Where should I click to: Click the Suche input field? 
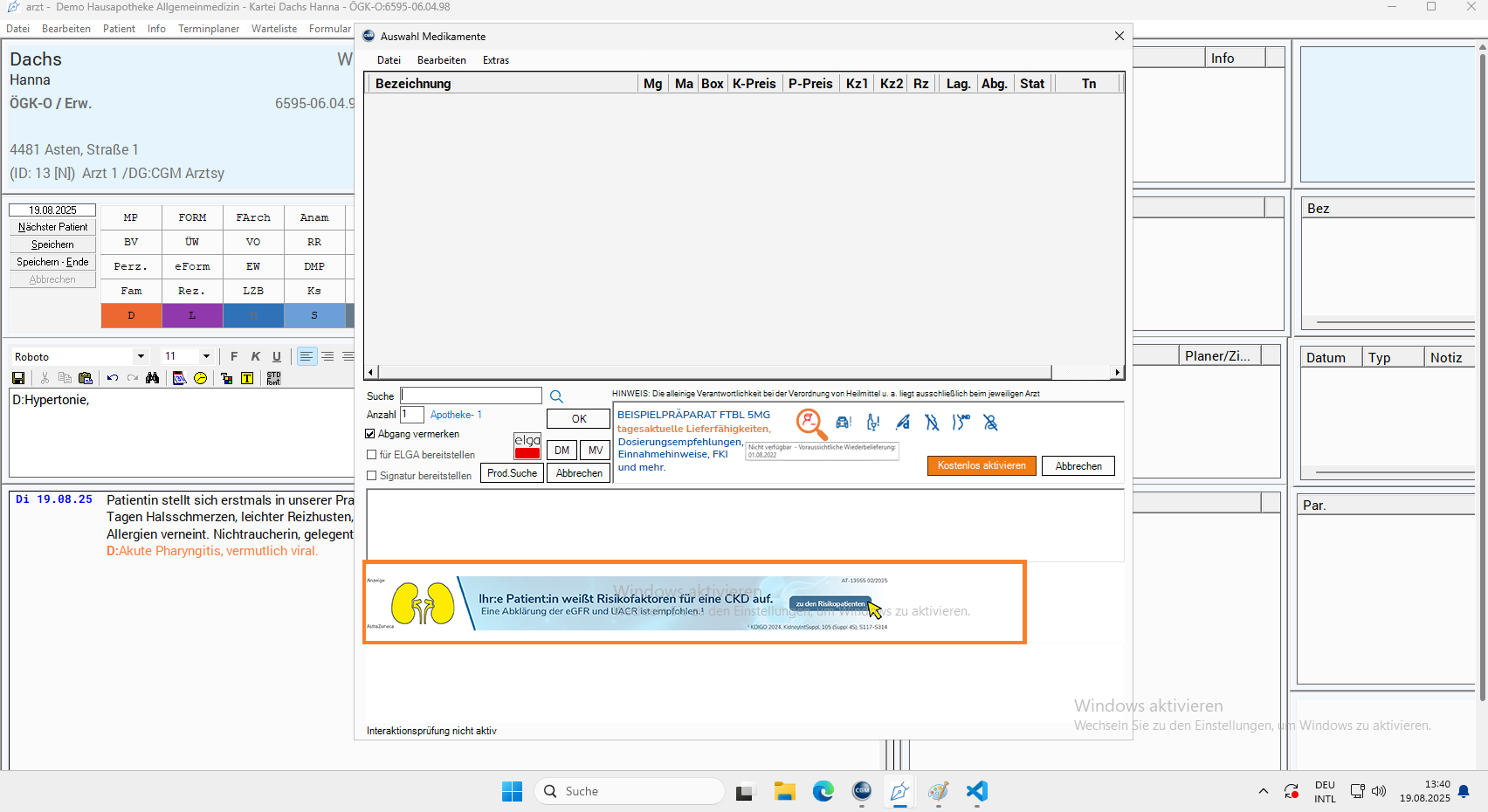coord(472,396)
